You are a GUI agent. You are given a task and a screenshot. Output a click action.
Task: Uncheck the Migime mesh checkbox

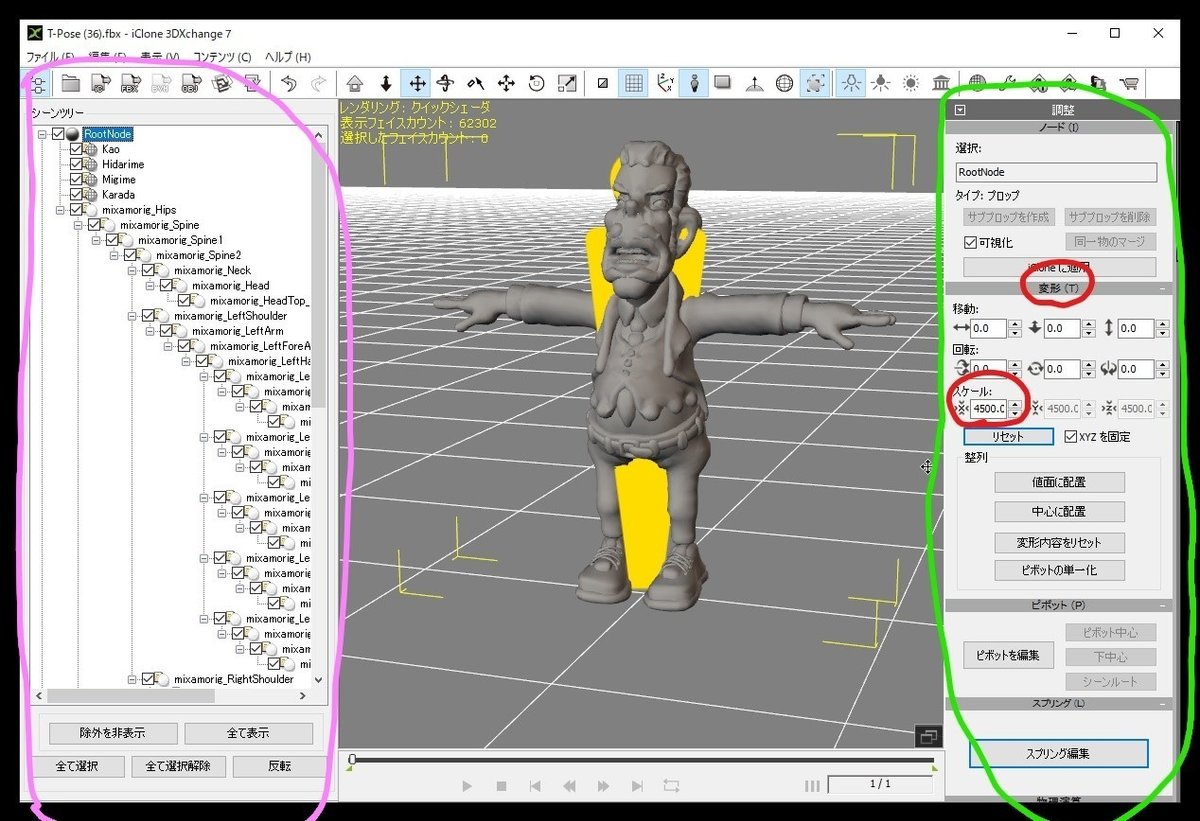coord(76,179)
